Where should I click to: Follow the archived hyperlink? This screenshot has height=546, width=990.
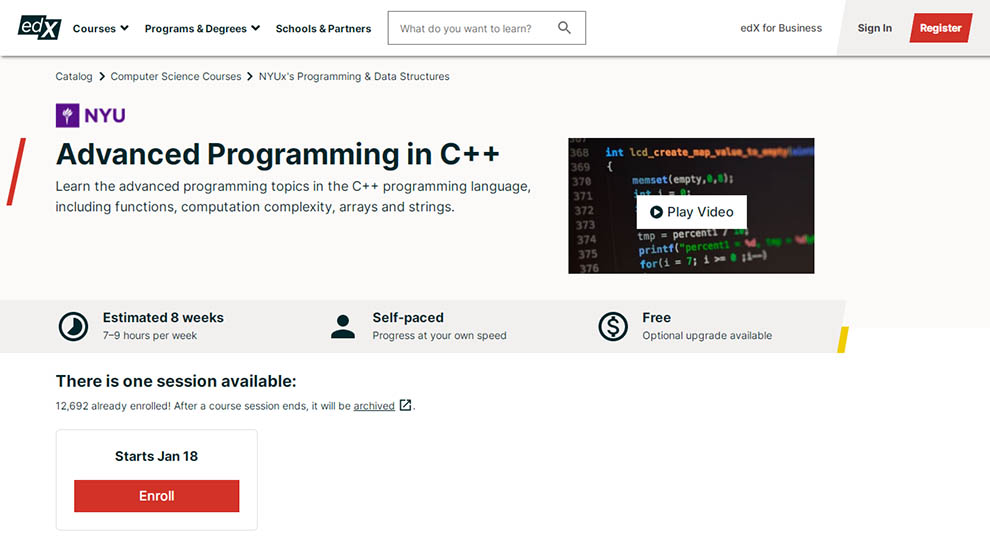(x=374, y=406)
